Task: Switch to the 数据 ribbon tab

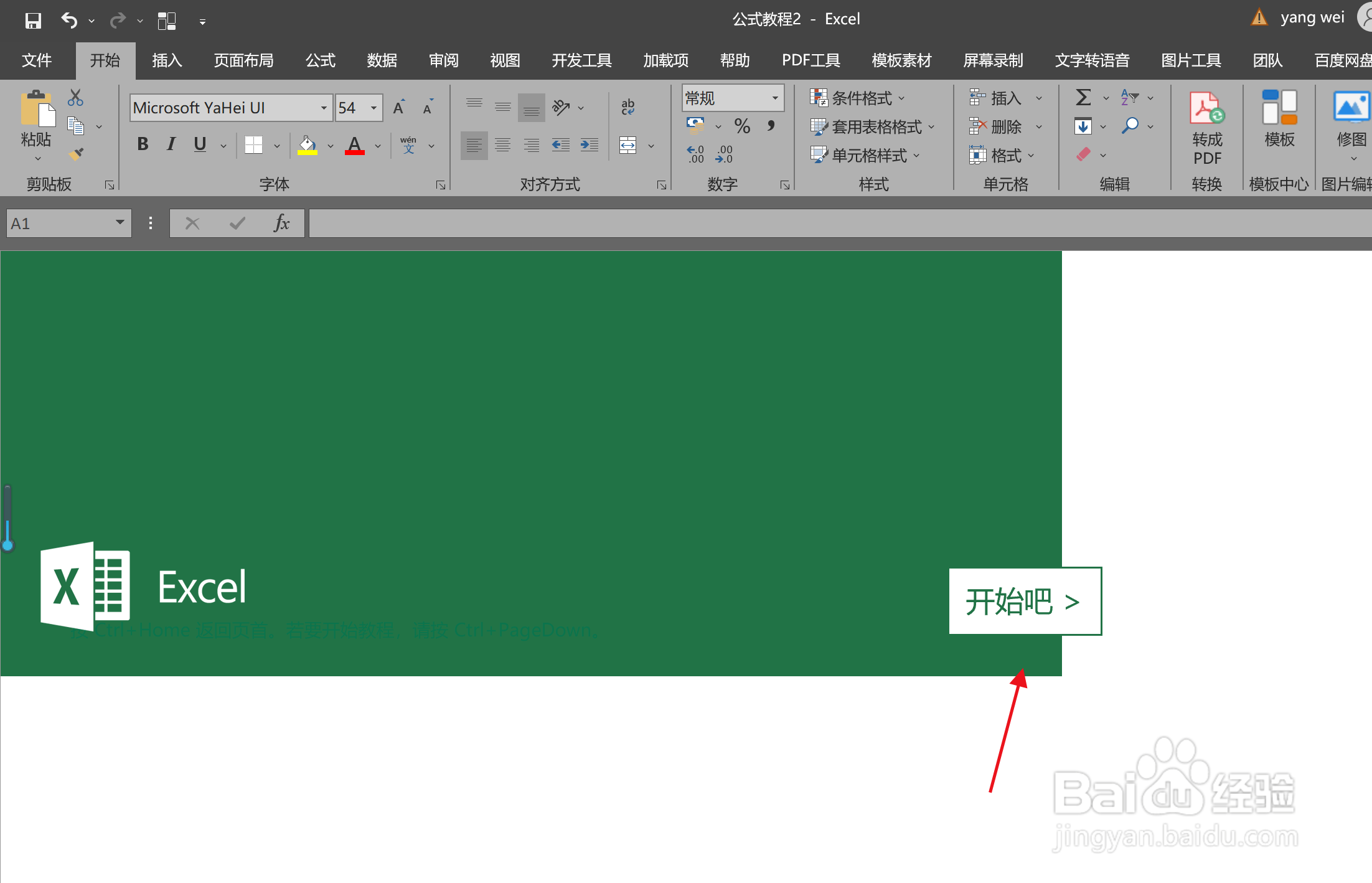Action: [x=382, y=60]
